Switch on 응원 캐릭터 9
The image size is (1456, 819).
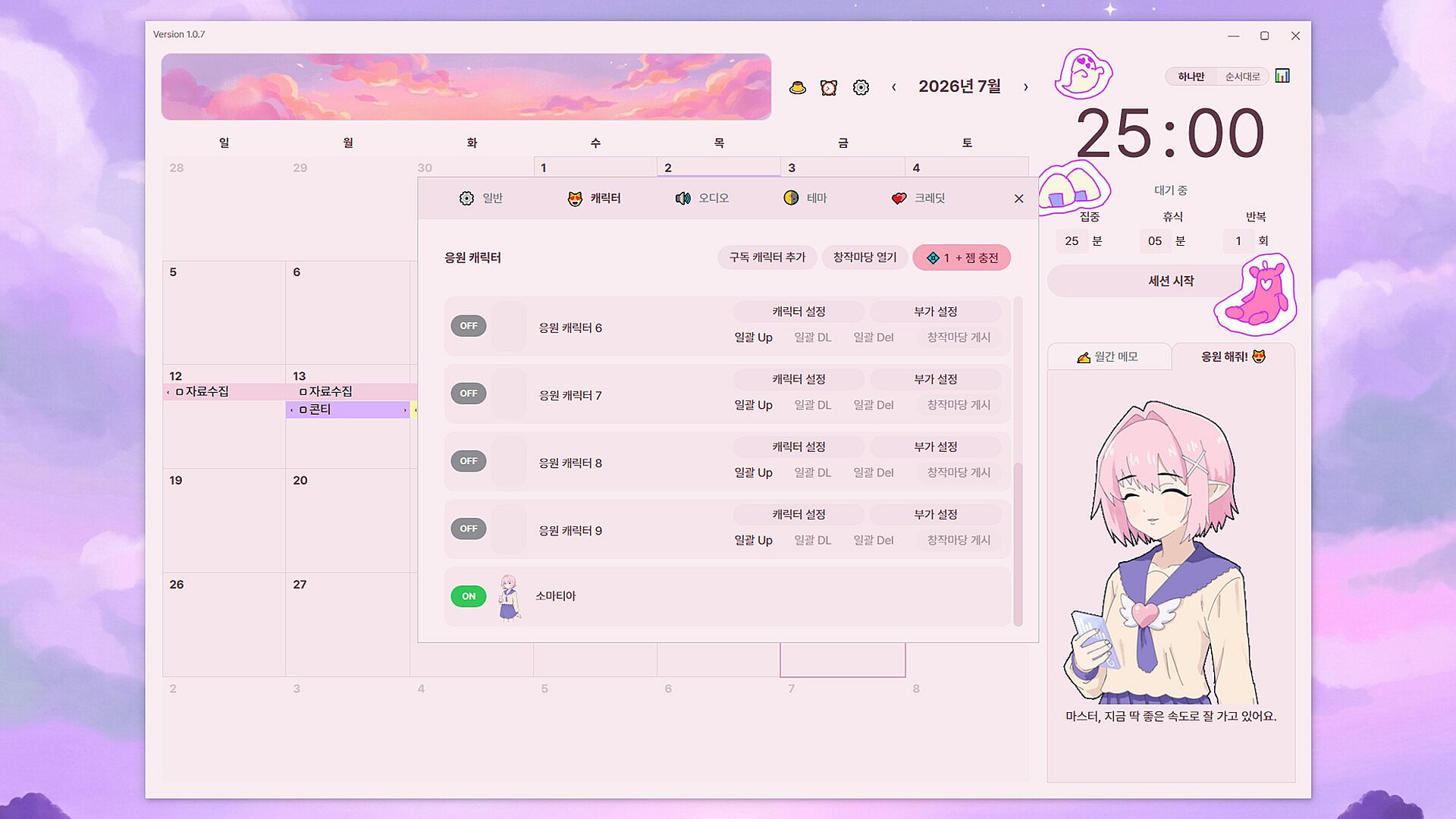(x=469, y=529)
